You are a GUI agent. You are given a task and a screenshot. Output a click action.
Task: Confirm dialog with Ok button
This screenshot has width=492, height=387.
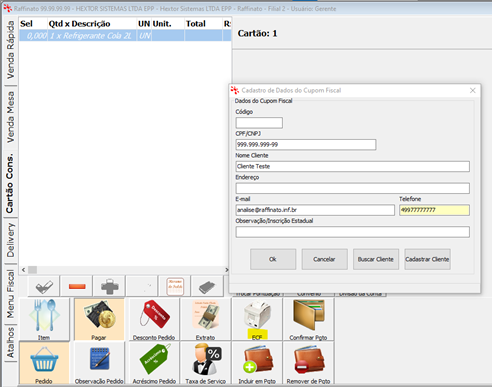tap(273, 259)
